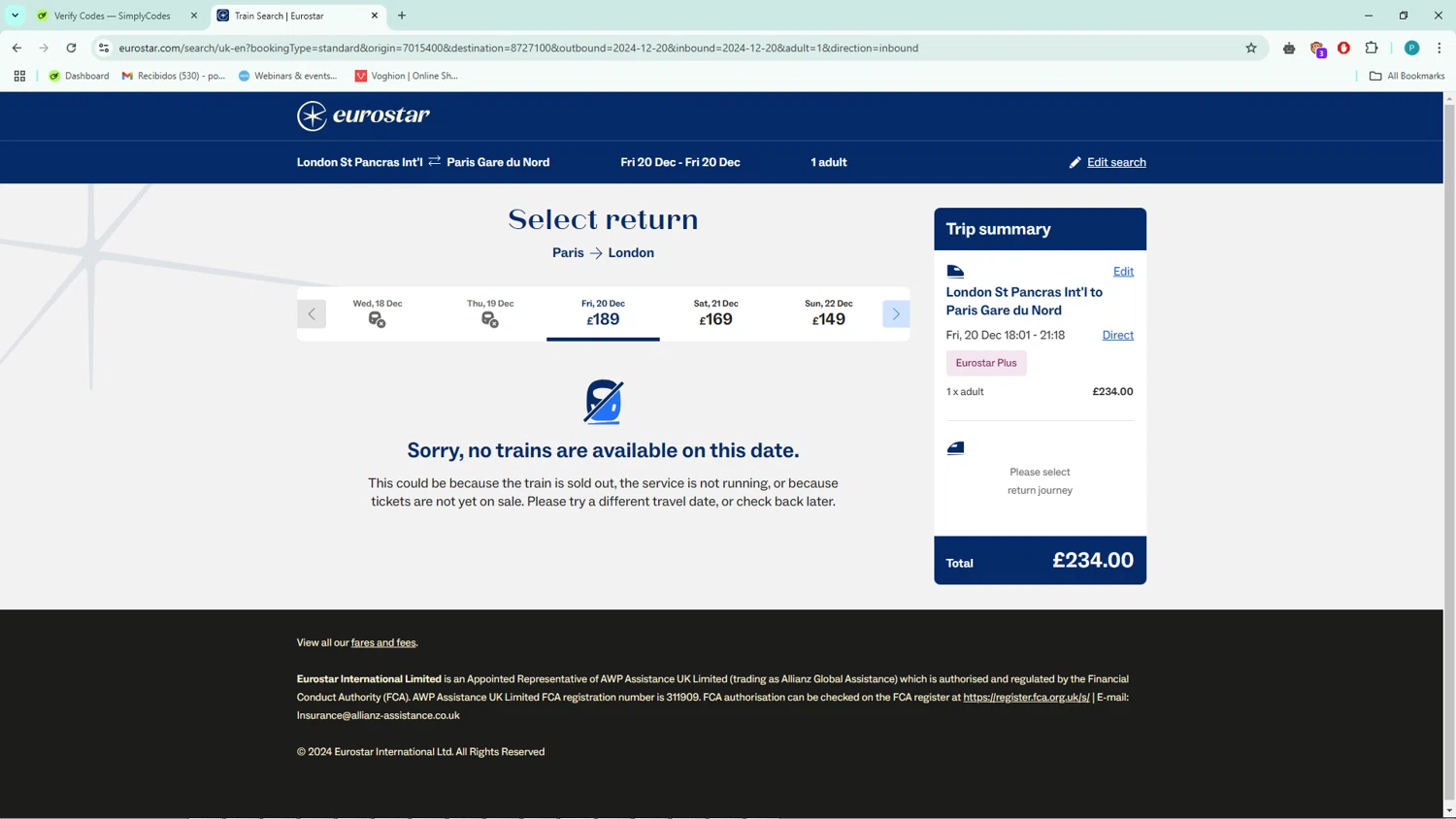
Task: Open the Webinars & events bookmark
Action: coord(287,76)
